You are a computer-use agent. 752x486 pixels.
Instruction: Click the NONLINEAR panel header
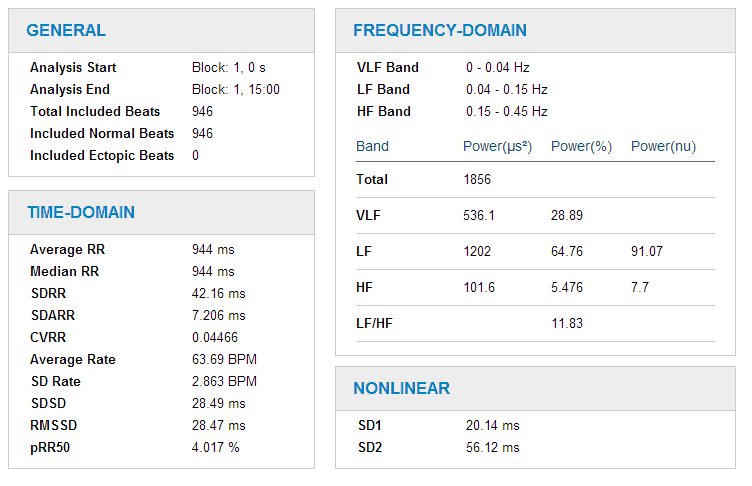(x=401, y=388)
